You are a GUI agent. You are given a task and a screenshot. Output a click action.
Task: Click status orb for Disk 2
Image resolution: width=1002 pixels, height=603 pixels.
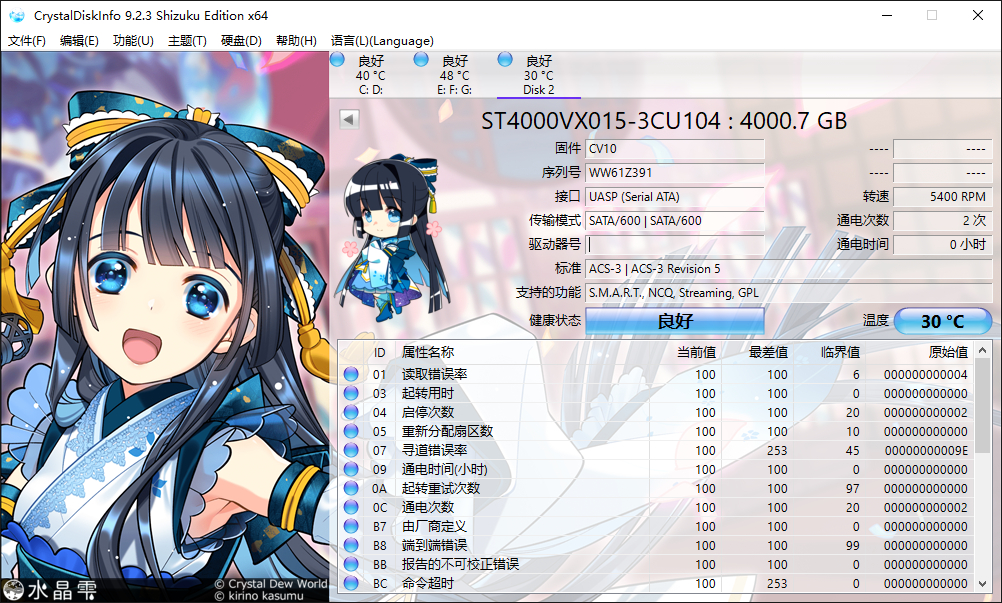tap(505, 60)
